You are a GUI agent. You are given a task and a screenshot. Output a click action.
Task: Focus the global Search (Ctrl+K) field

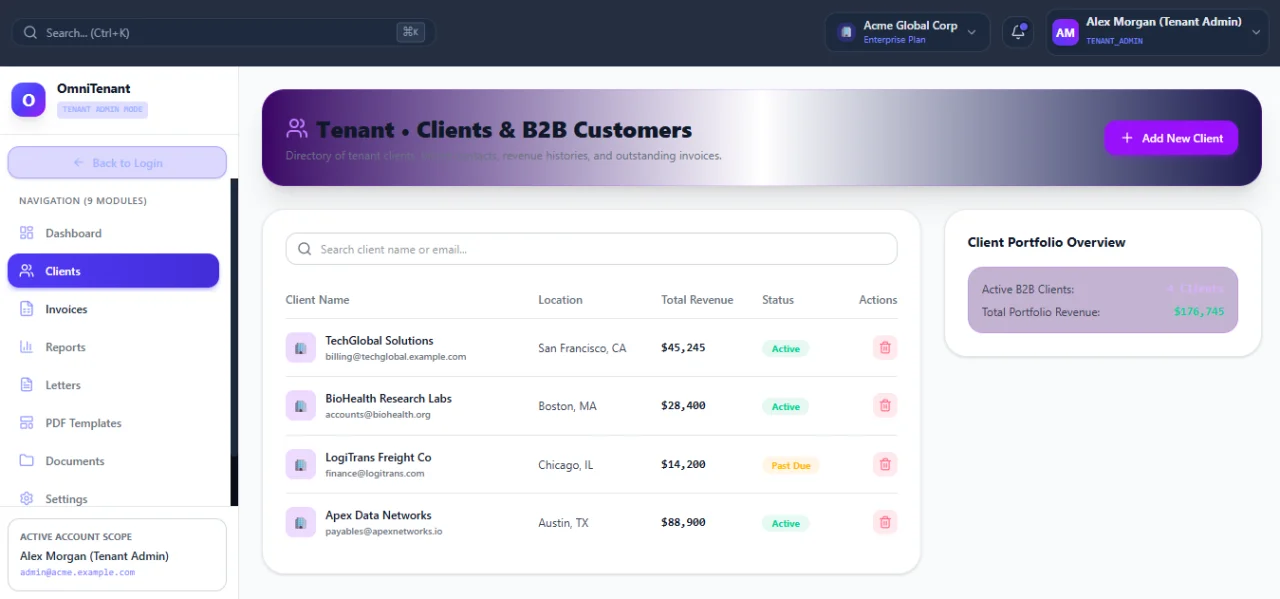point(223,32)
